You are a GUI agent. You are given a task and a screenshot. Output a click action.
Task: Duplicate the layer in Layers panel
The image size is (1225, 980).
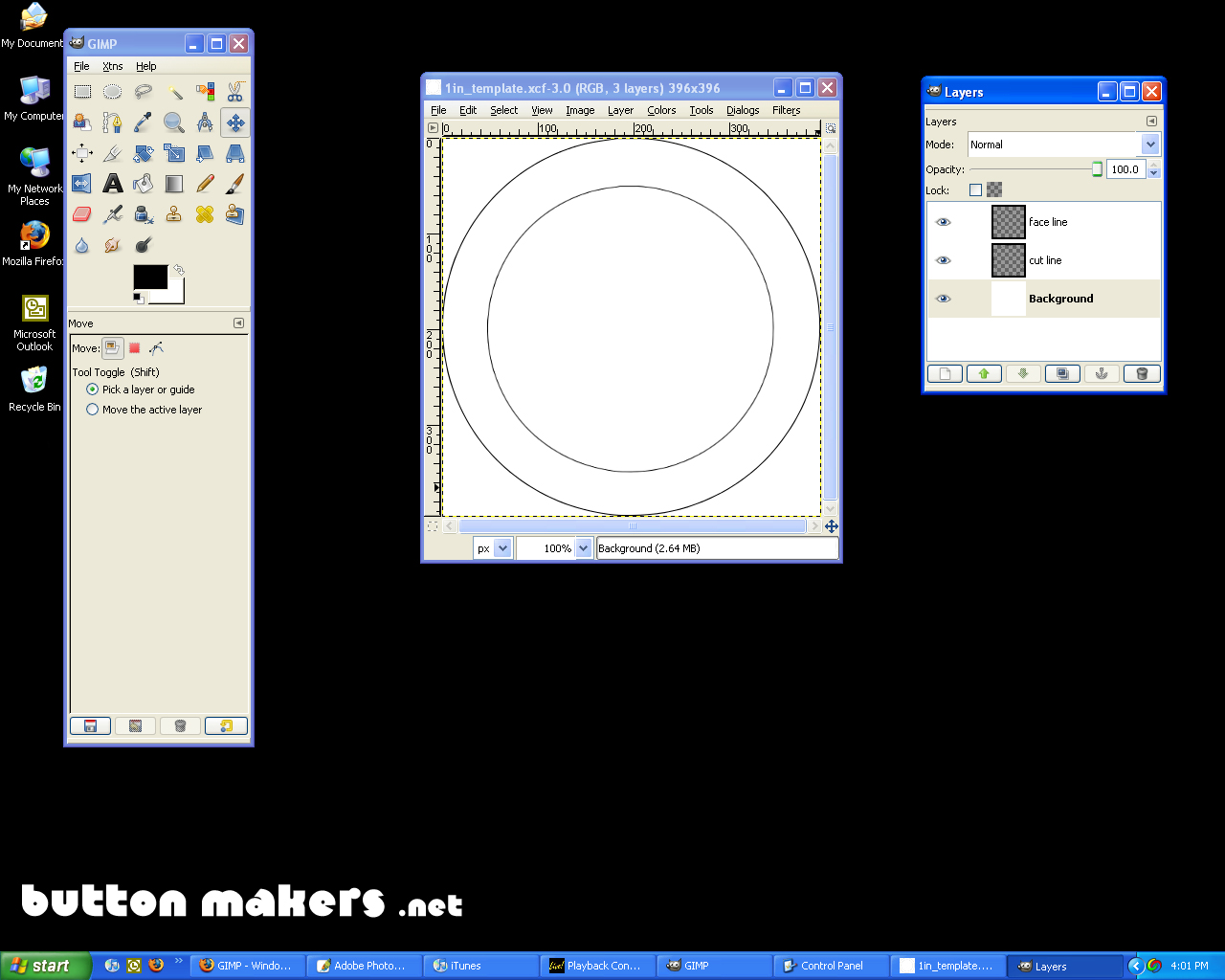pos(1062,373)
